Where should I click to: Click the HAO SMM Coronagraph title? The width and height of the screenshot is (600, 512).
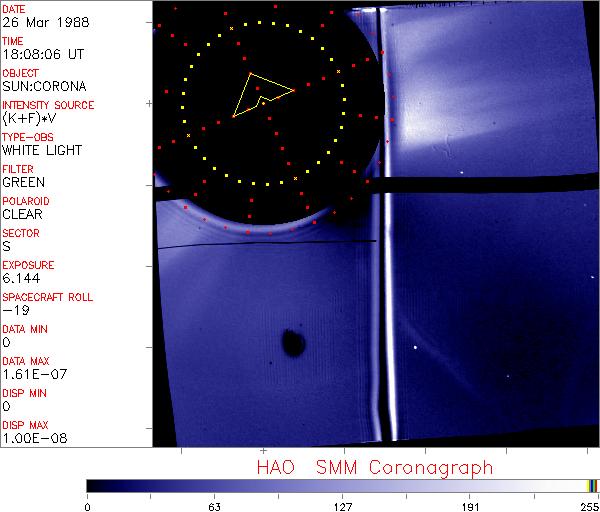coord(374,467)
